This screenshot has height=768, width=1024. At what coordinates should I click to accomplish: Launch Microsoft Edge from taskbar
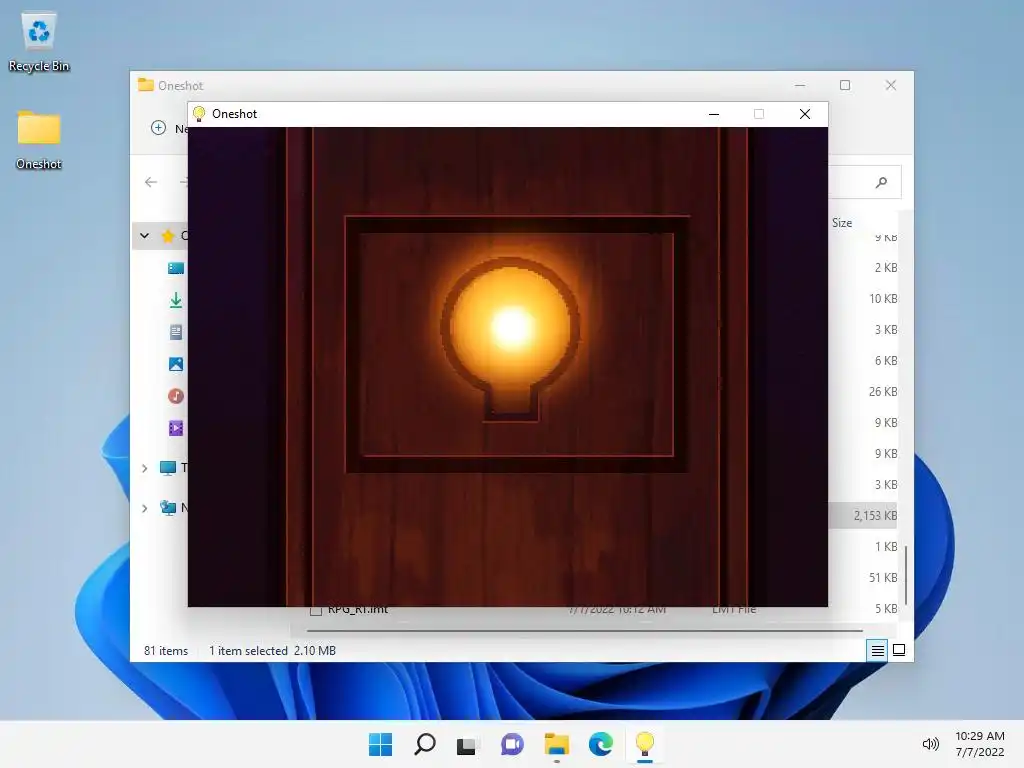[600, 744]
